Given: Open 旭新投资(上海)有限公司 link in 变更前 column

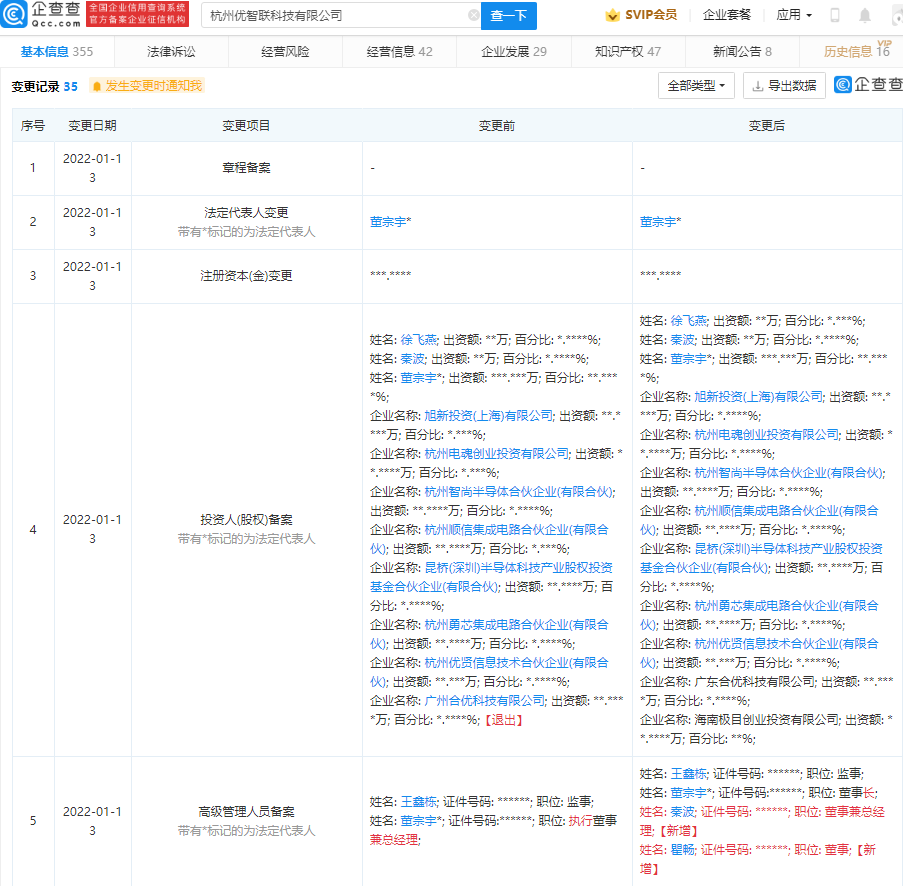Looking at the screenshot, I should click(x=488, y=415).
